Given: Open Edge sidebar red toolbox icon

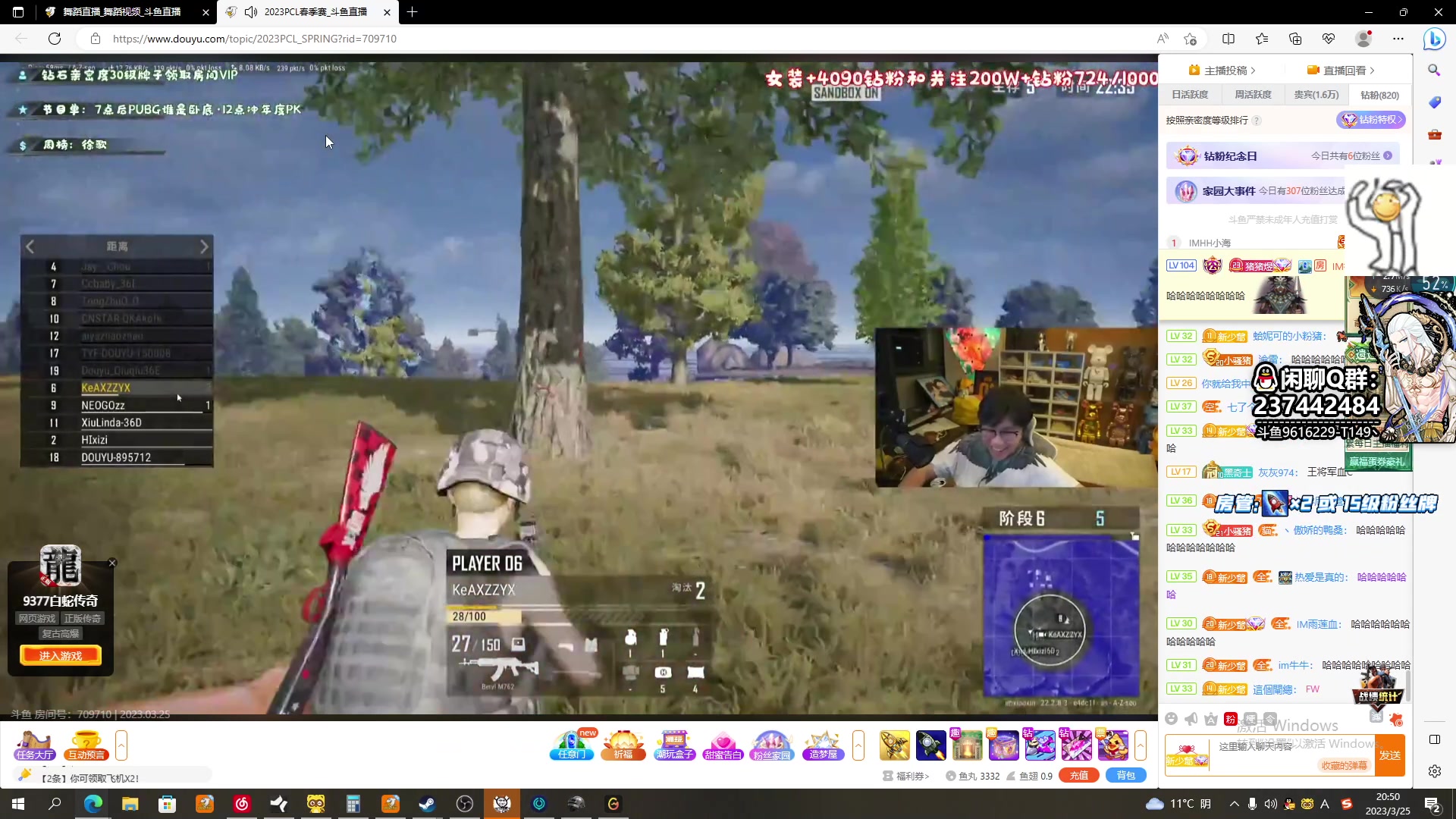Looking at the screenshot, I should click(1434, 134).
